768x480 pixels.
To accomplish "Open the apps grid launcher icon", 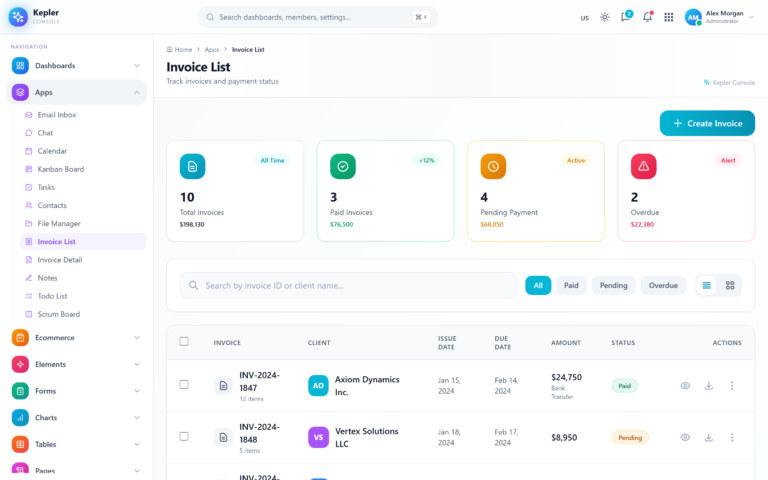I will 669,17.
